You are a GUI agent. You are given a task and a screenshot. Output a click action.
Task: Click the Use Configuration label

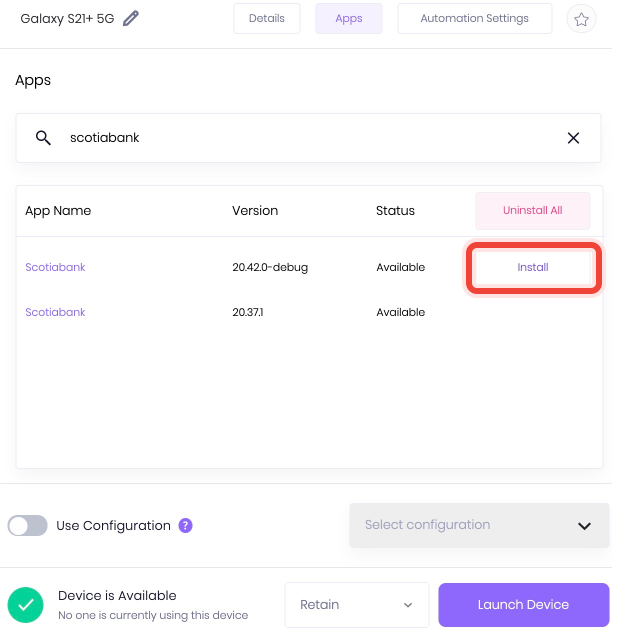113,526
